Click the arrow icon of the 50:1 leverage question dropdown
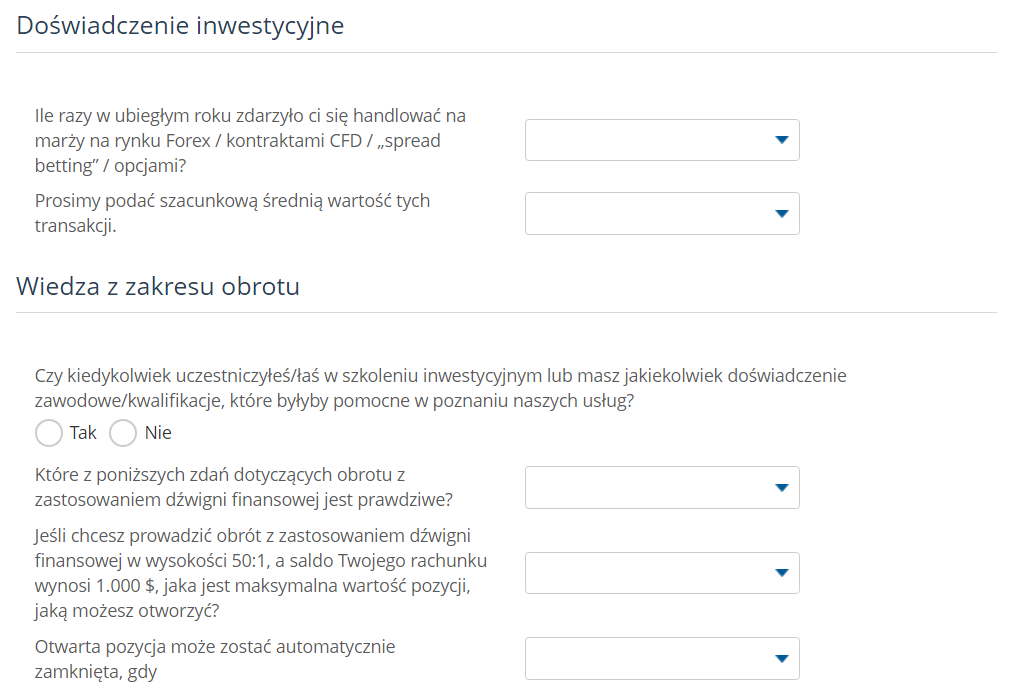The width and height of the screenshot is (1015, 698). click(781, 573)
